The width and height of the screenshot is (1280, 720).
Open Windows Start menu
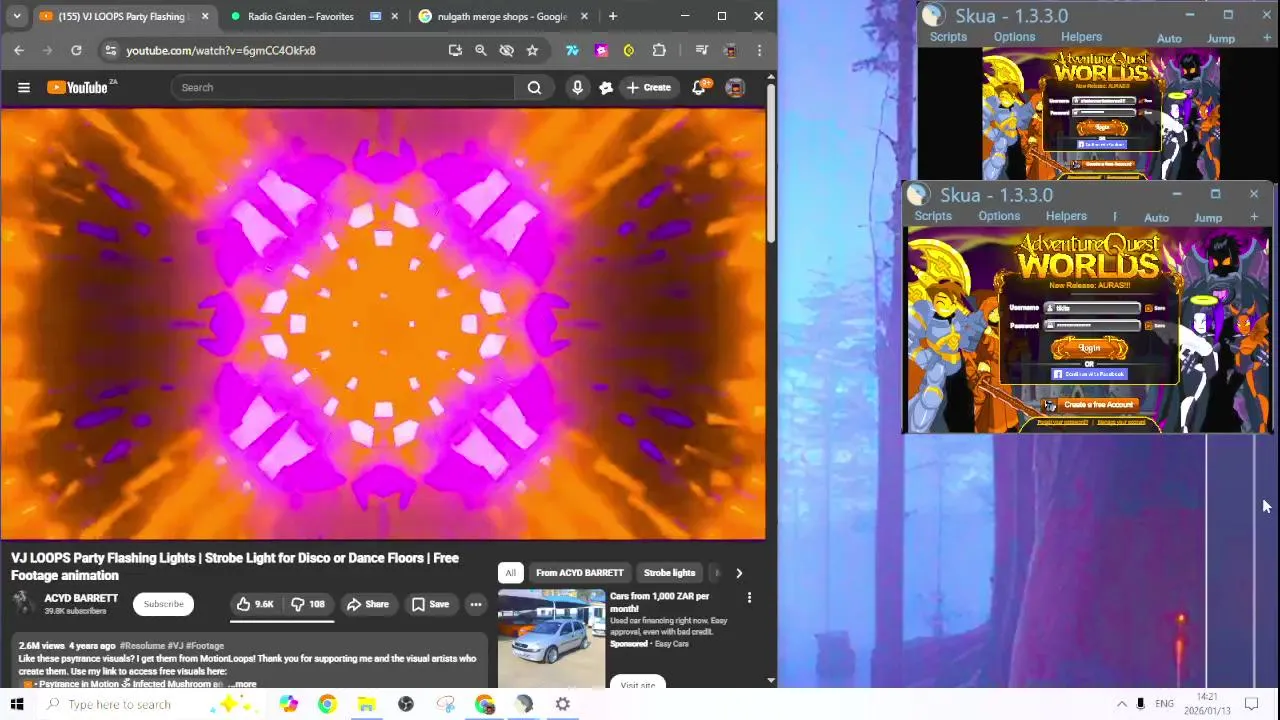pos(17,704)
